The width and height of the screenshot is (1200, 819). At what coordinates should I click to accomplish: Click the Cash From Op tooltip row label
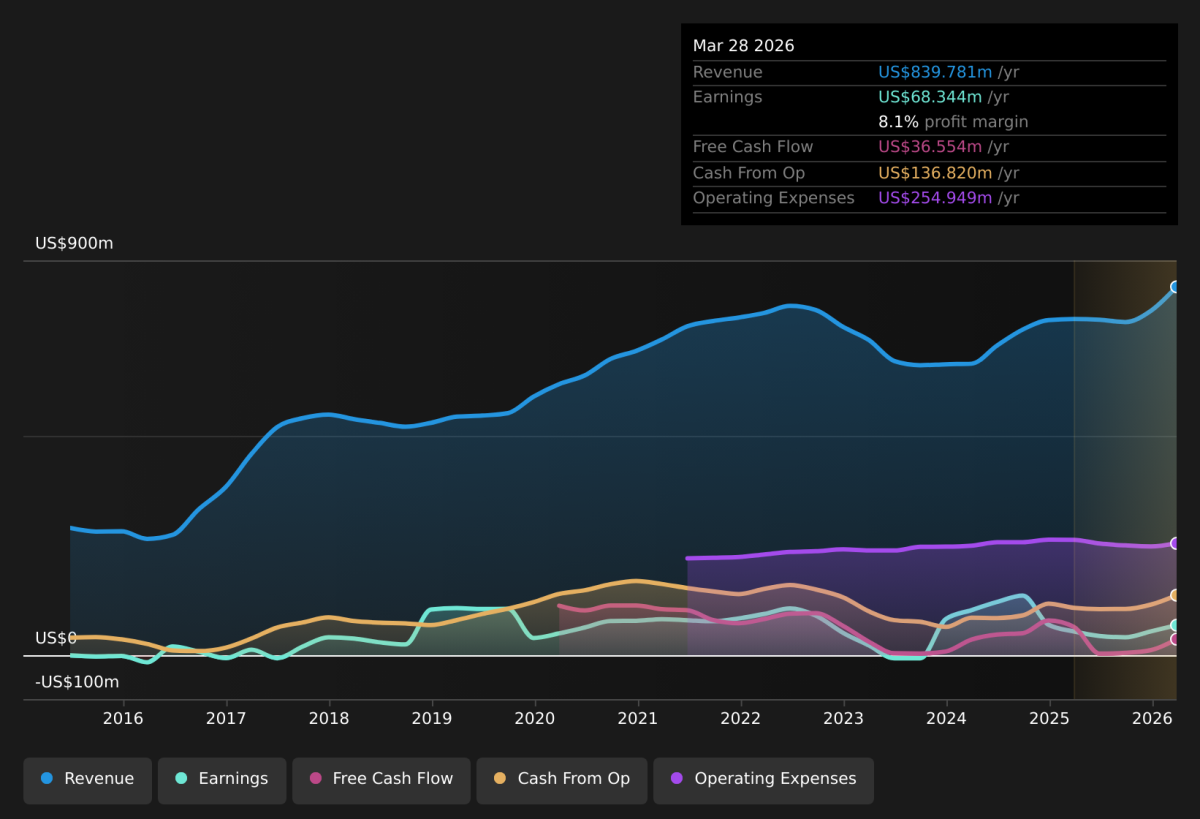(x=749, y=173)
